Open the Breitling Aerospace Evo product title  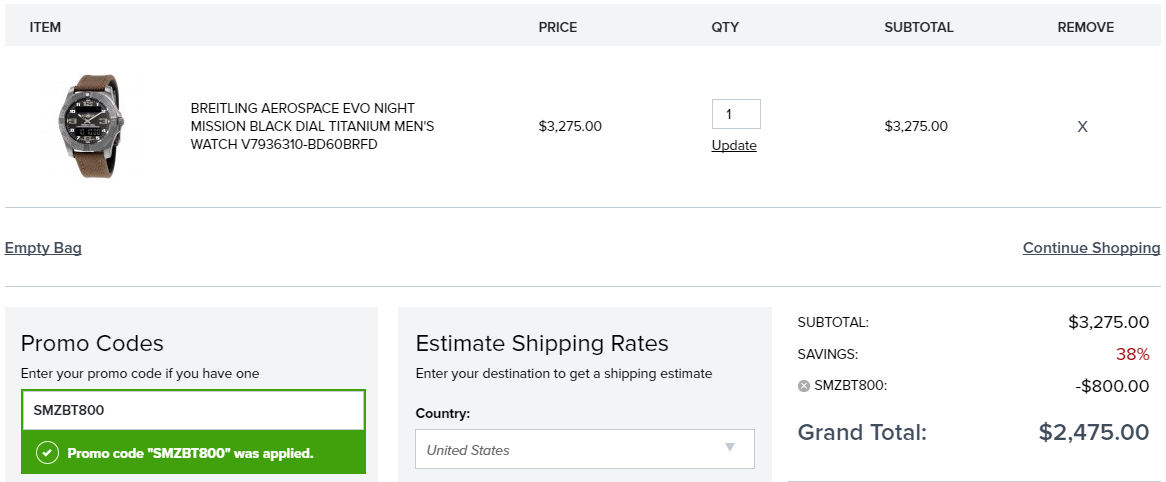pos(312,126)
